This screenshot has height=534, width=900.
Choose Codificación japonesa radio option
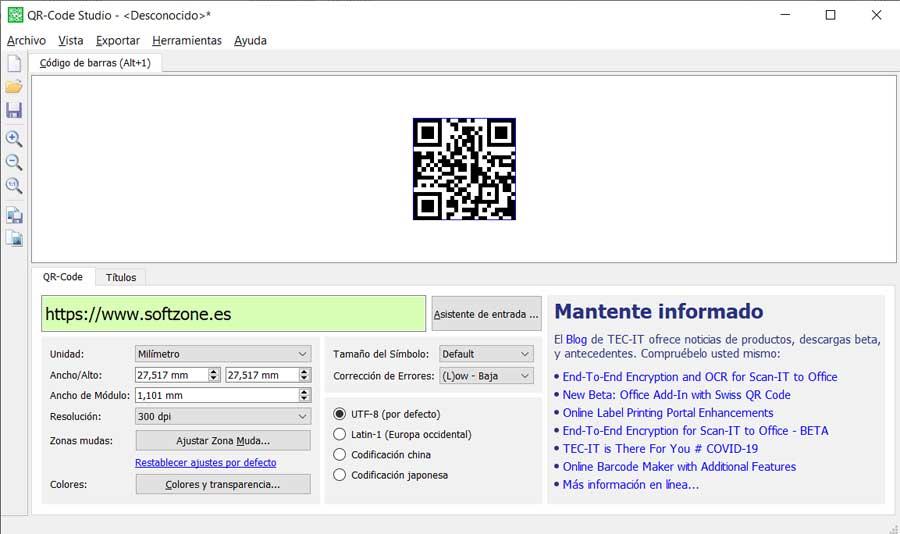click(391, 475)
